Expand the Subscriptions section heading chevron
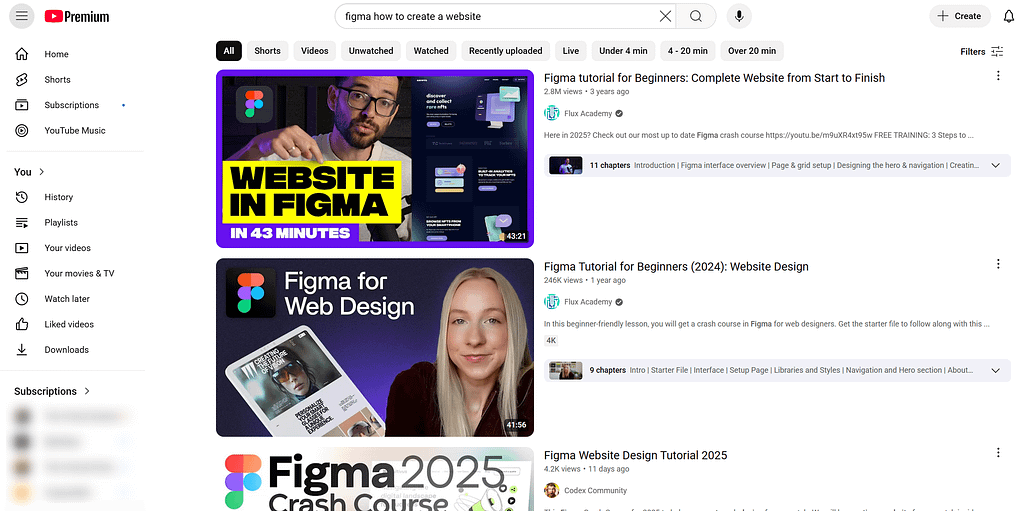This screenshot has height=511, width=1024. point(87,391)
